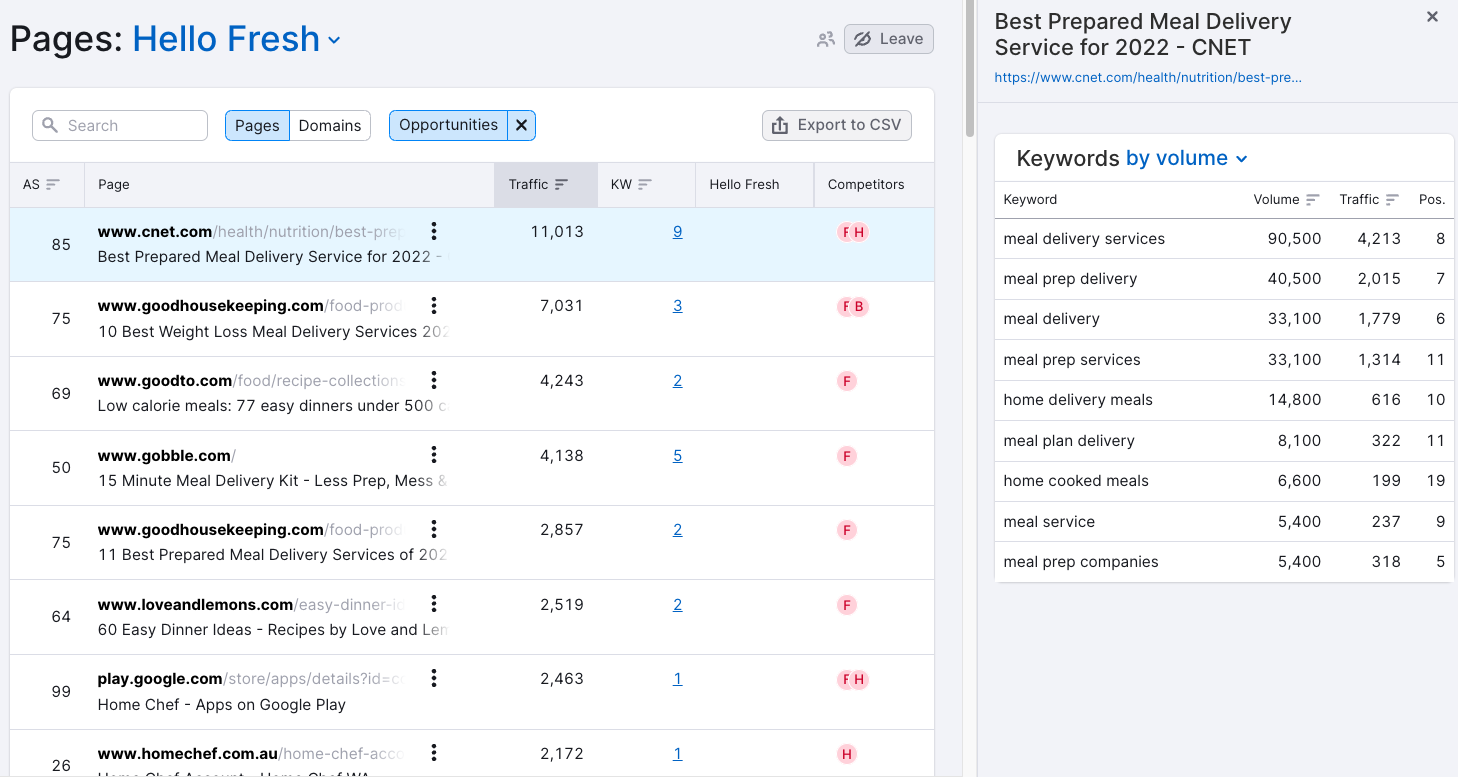Select the play.google.com page row
This screenshot has width=1458, height=777.
pyautogui.click(x=472, y=692)
